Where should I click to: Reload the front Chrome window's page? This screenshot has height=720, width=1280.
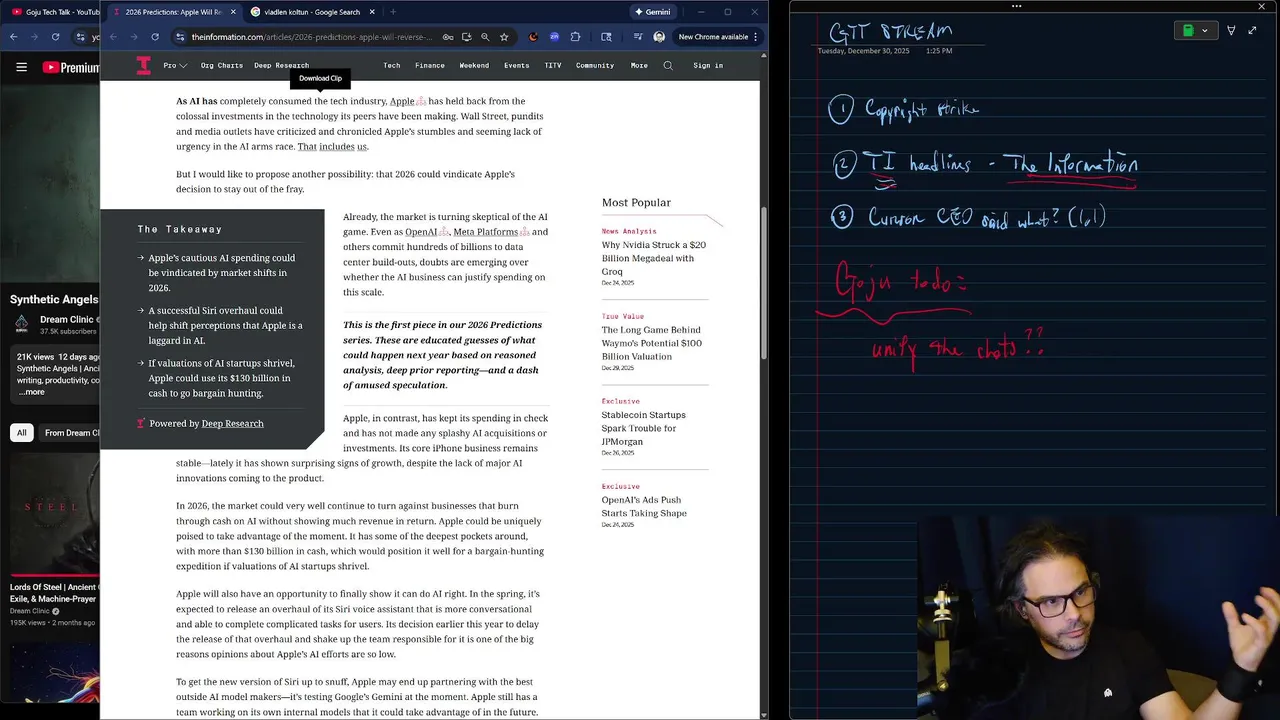pyautogui.click(x=155, y=37)
